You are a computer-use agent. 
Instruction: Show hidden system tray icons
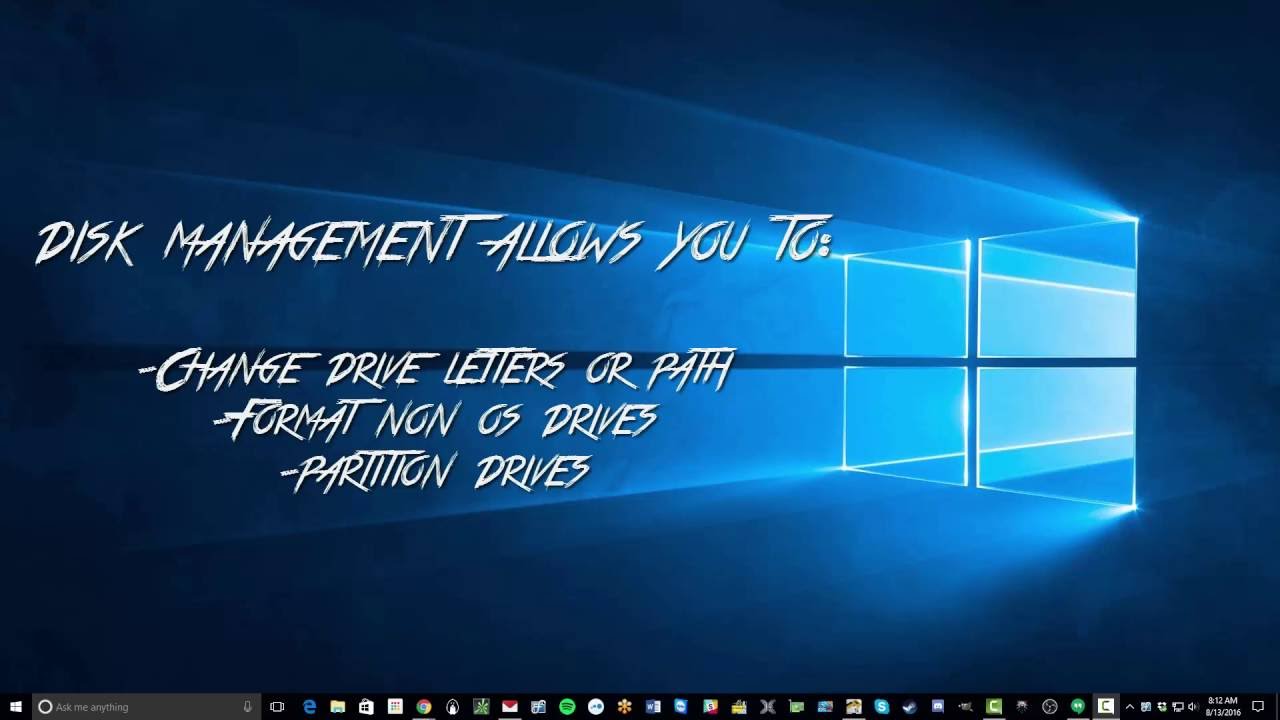point(1130,706)
